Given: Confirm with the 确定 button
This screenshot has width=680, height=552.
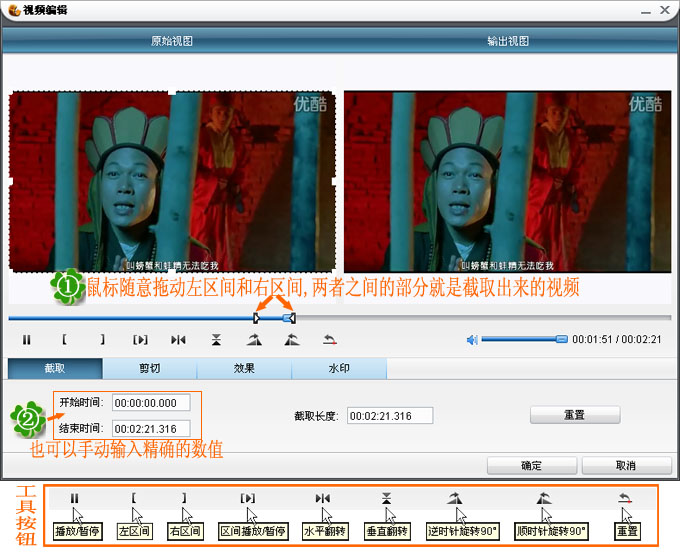Looking at the screenshot, I should [532, 466].
